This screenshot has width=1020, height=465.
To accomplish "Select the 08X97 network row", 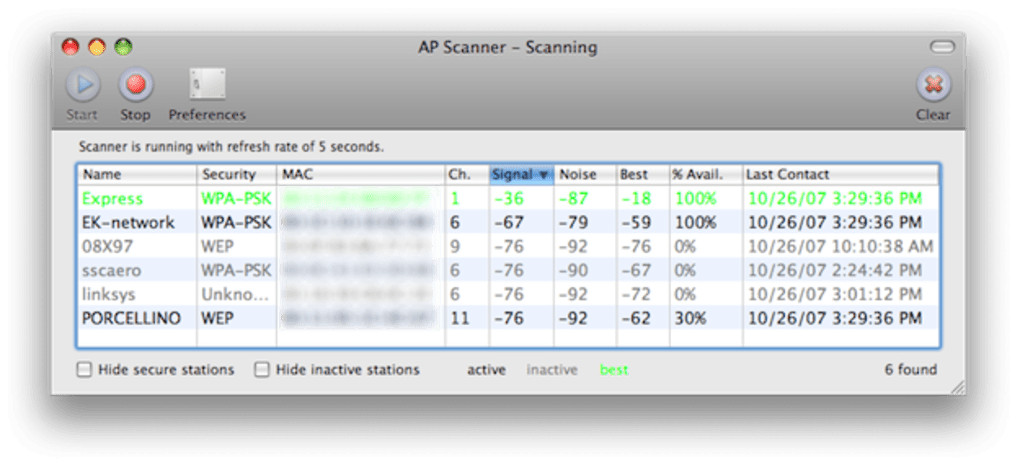I will click(508, 246).
